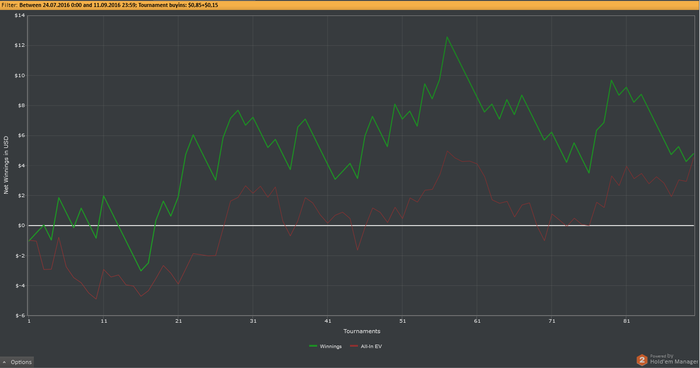Click the $14 y-axis label
The height and width of the screenshot is (368, 700).
point(19,16)
